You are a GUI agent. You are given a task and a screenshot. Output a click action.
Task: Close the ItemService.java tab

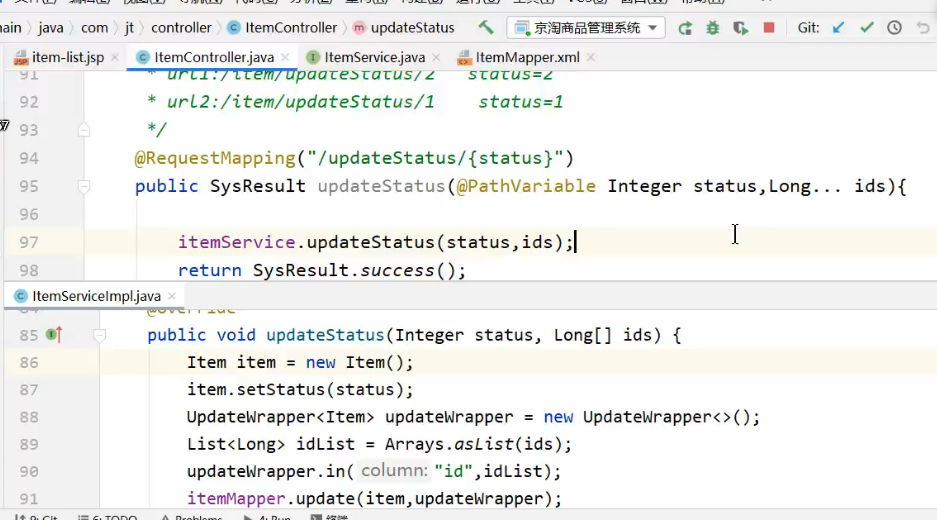coord(436,57)
